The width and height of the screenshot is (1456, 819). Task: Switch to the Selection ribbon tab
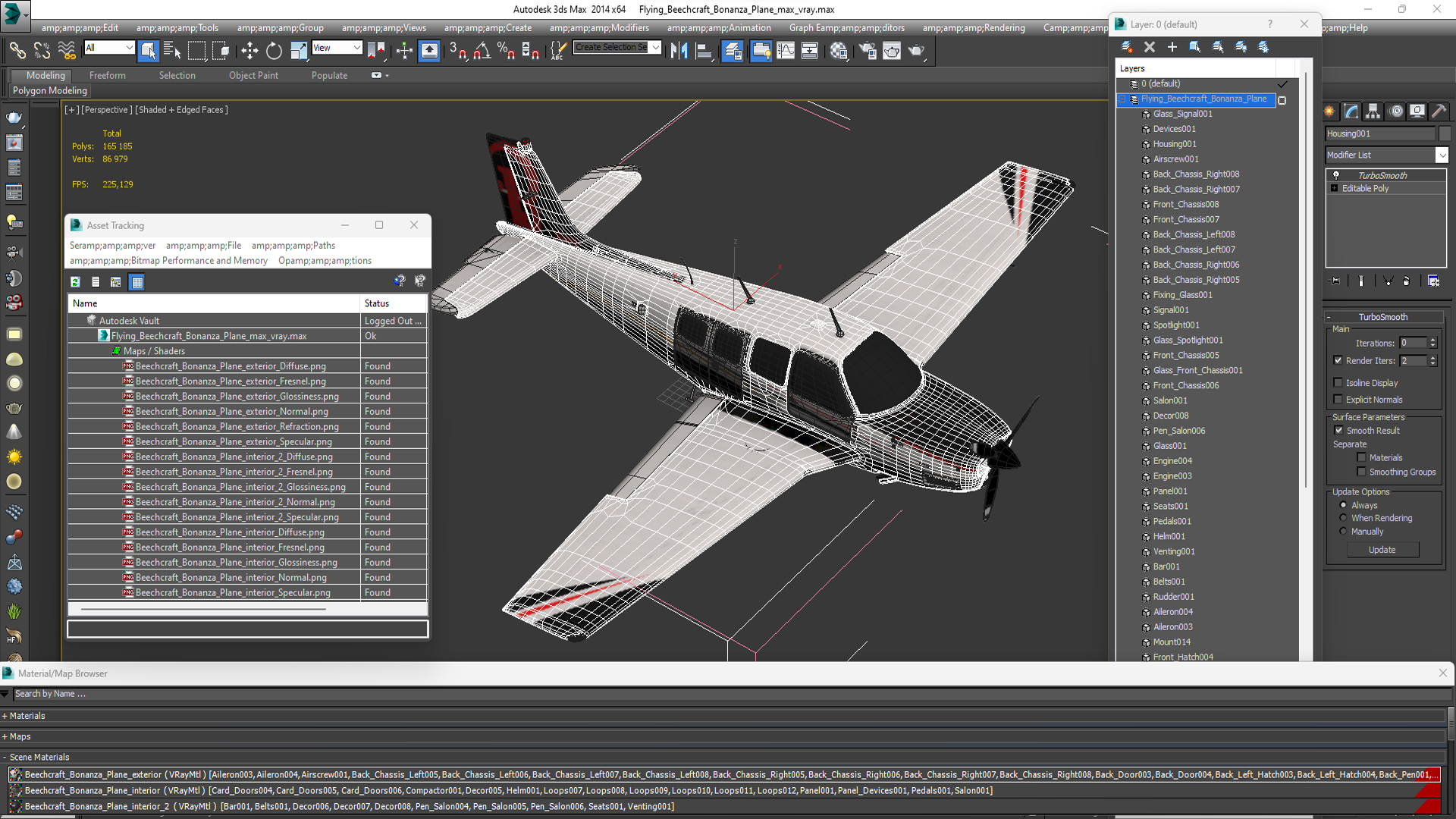coord(177,75)
